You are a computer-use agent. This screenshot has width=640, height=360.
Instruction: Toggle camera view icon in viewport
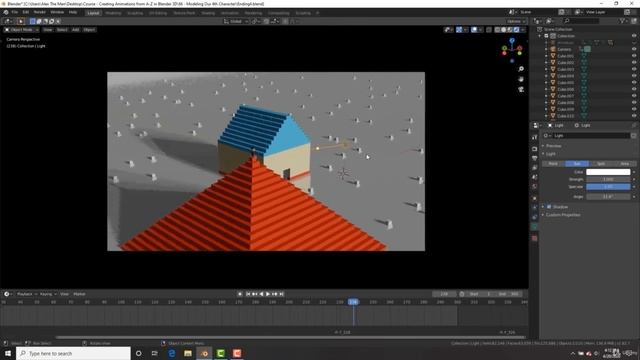[521, 89]
